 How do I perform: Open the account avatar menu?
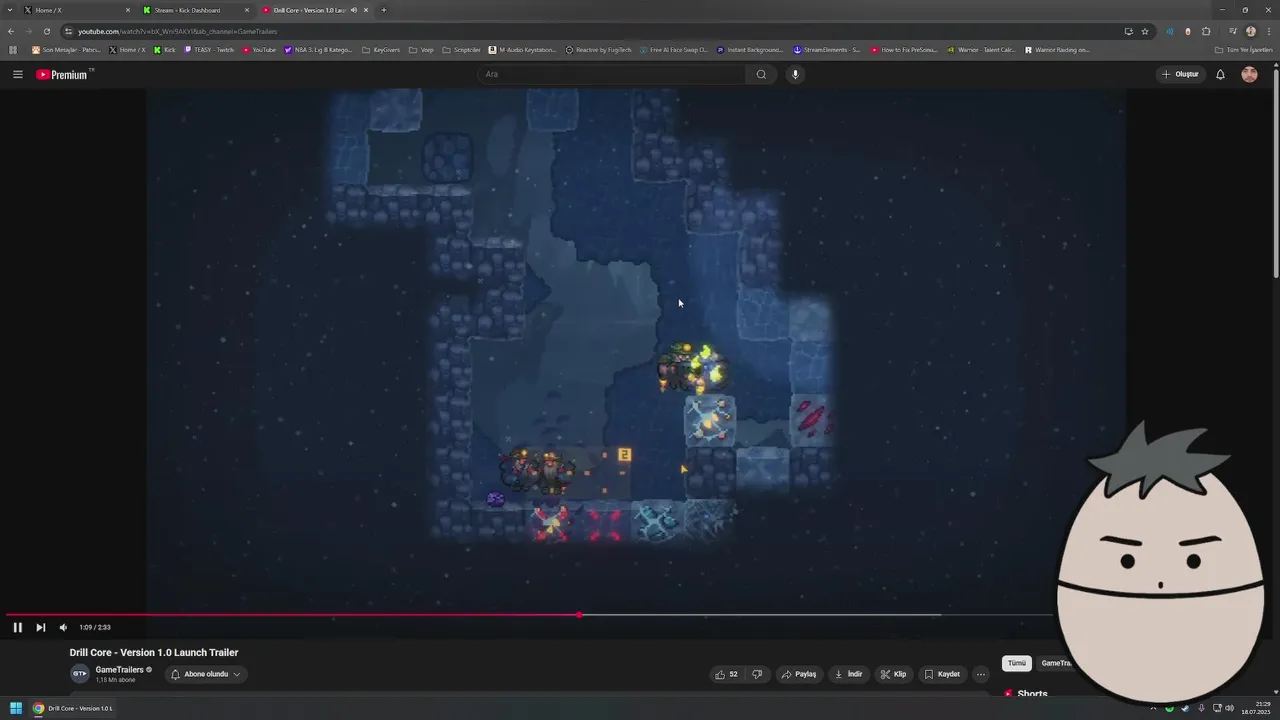coord(1249,74)
